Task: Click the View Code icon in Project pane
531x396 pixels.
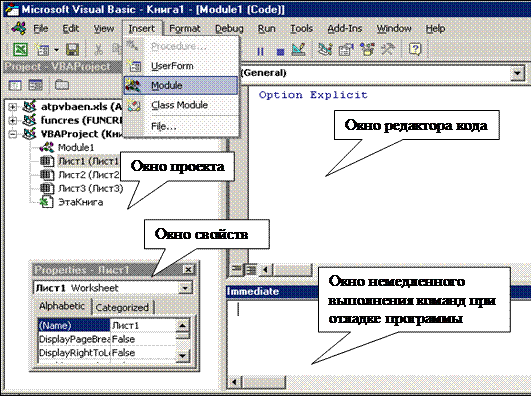Action: (x=15, y=85)
